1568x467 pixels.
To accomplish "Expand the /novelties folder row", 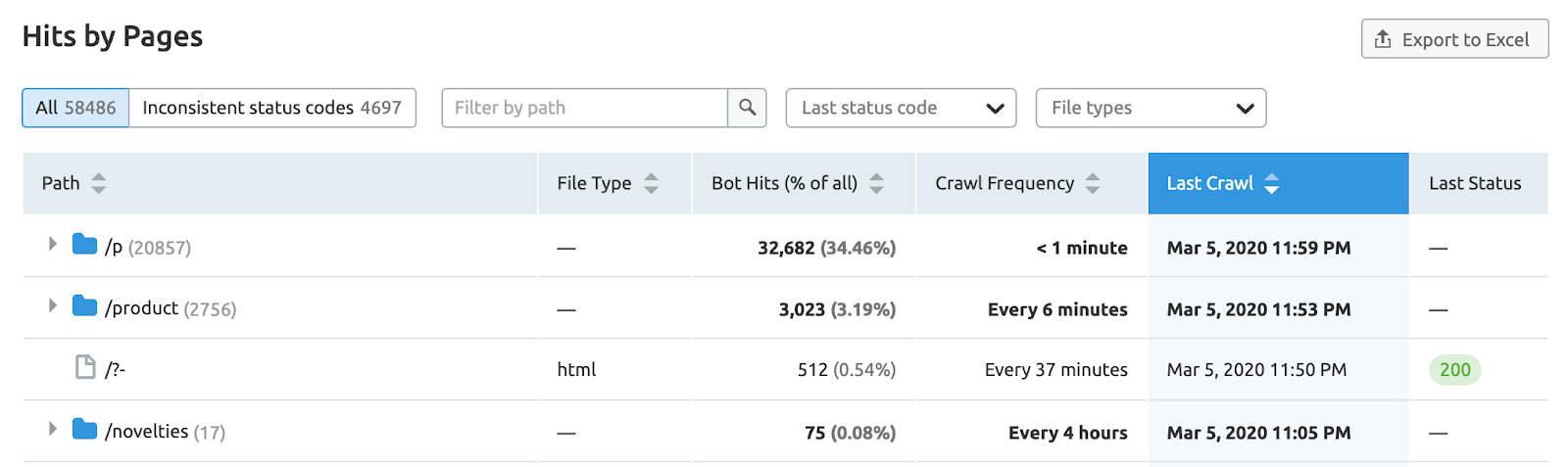I will (x=53, y=429).
